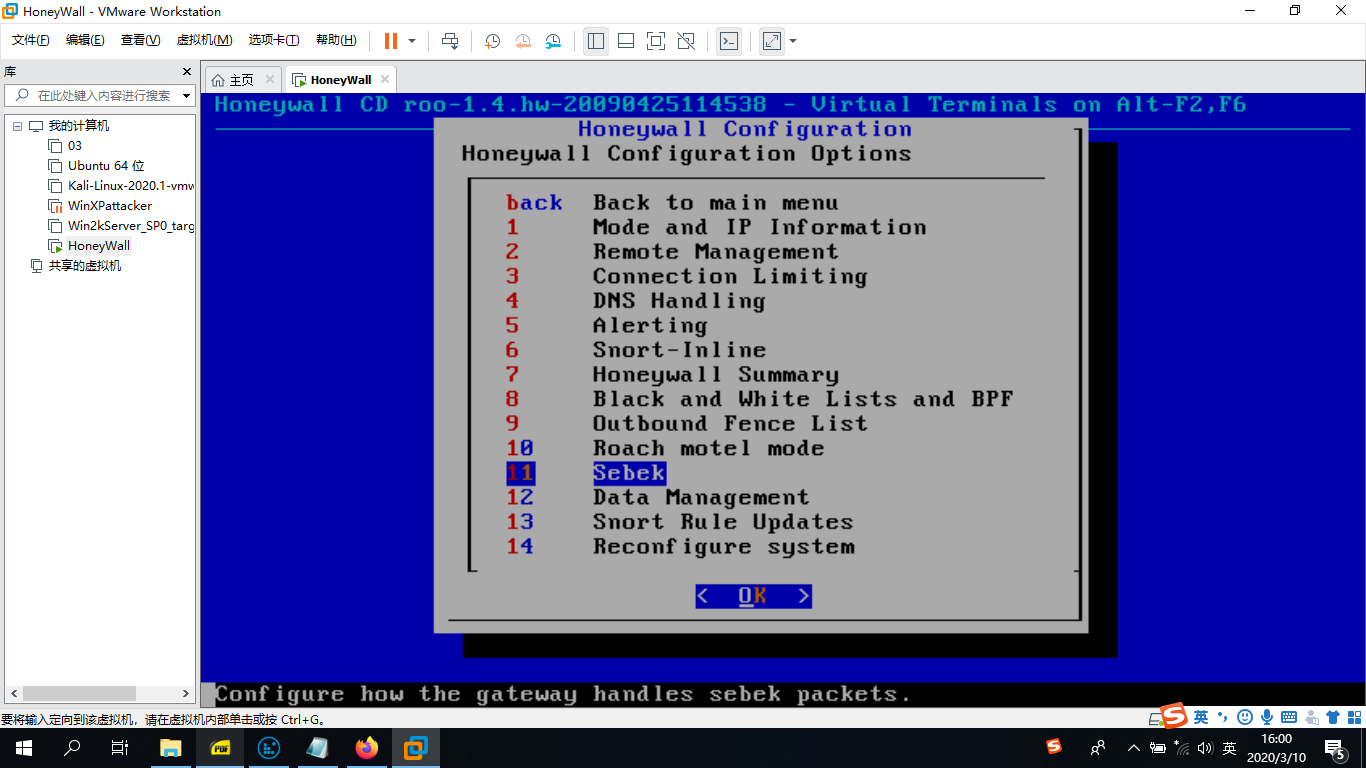Select HoneyWall in the library tree
Image resolution: width=1366 pixels, height=768 pixels.
tap(98, 246)
